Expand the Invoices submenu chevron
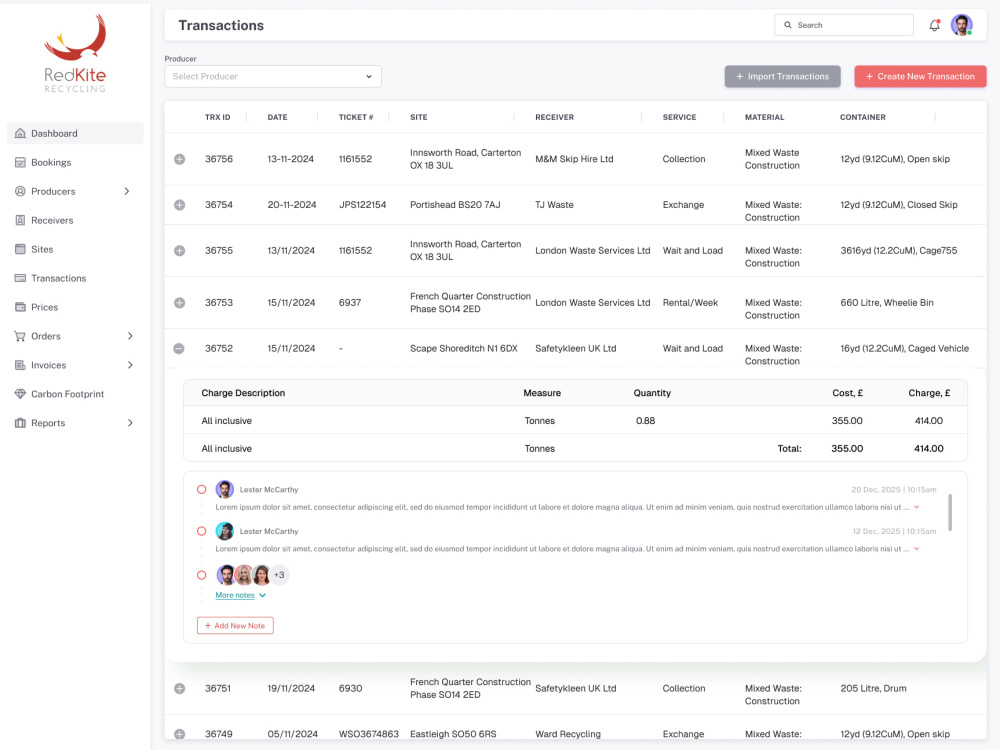This screenshot has height=750, width=1000. click(130, 365)
